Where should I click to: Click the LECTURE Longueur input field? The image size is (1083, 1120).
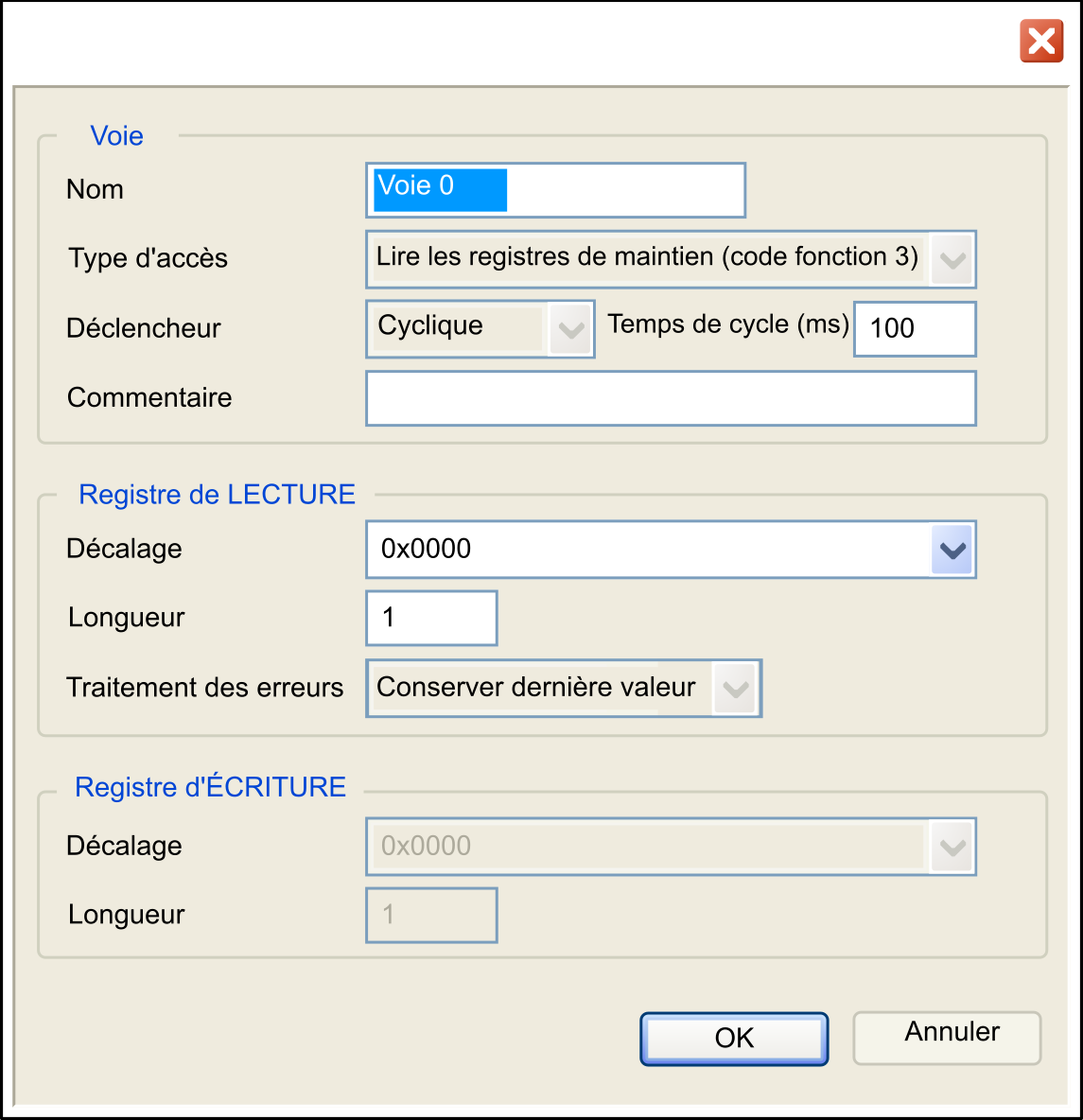point(431,618)
